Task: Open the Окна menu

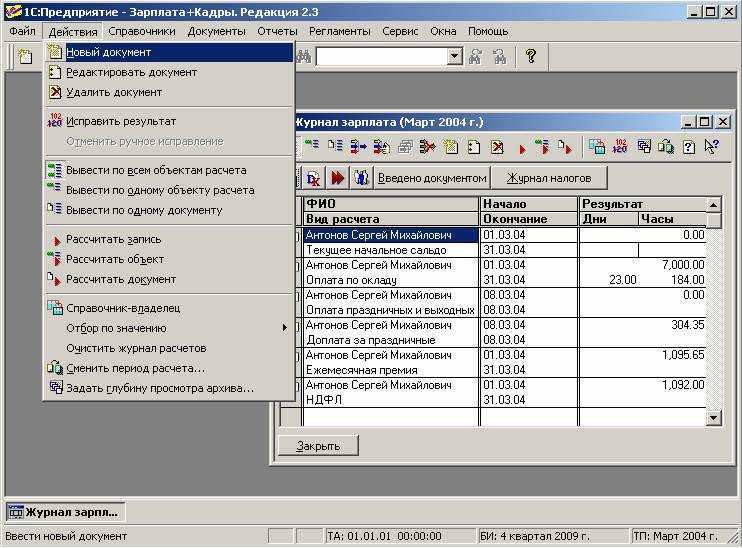Action: tap(443, 31)
